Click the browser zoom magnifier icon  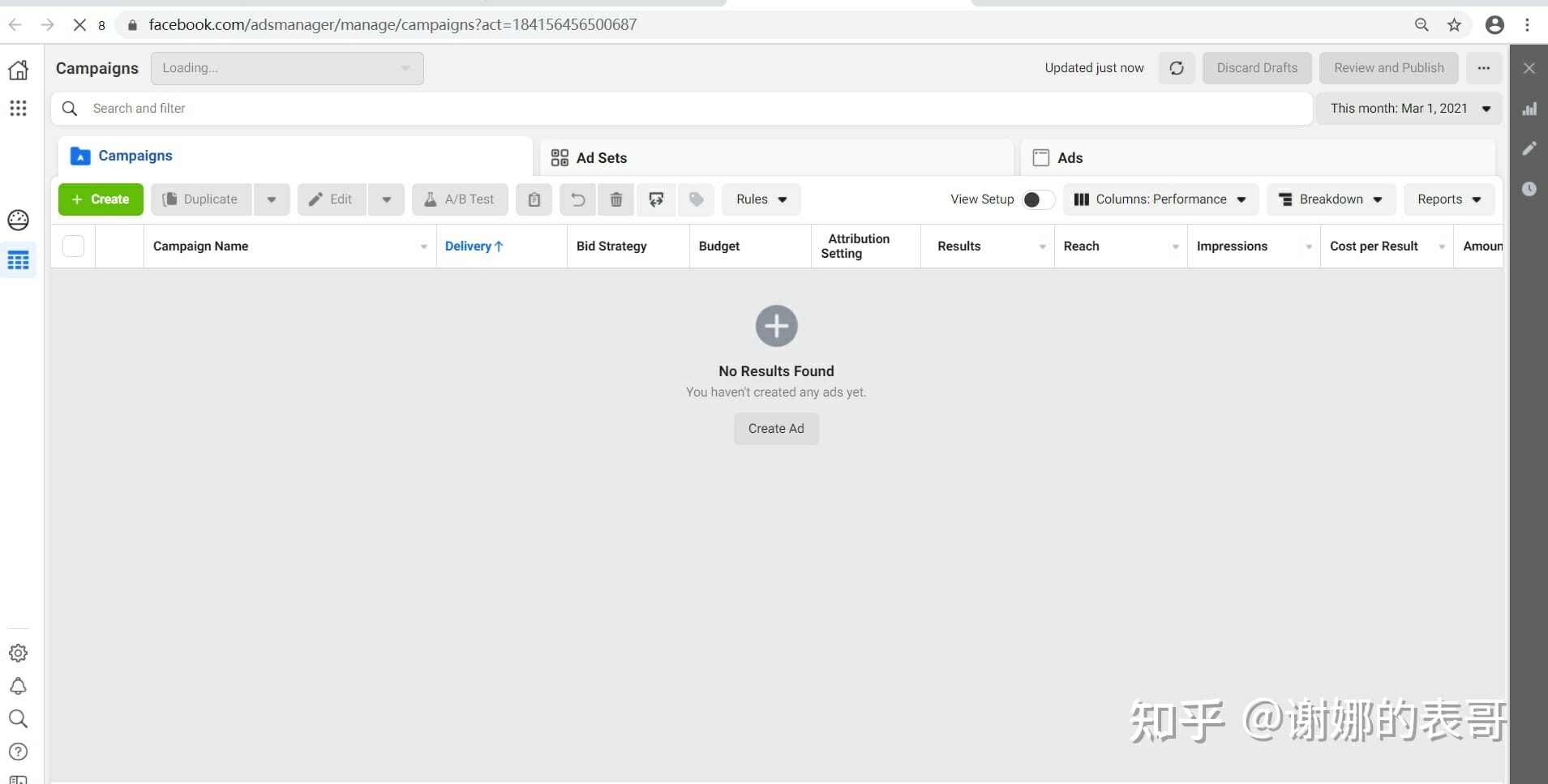1422,25
